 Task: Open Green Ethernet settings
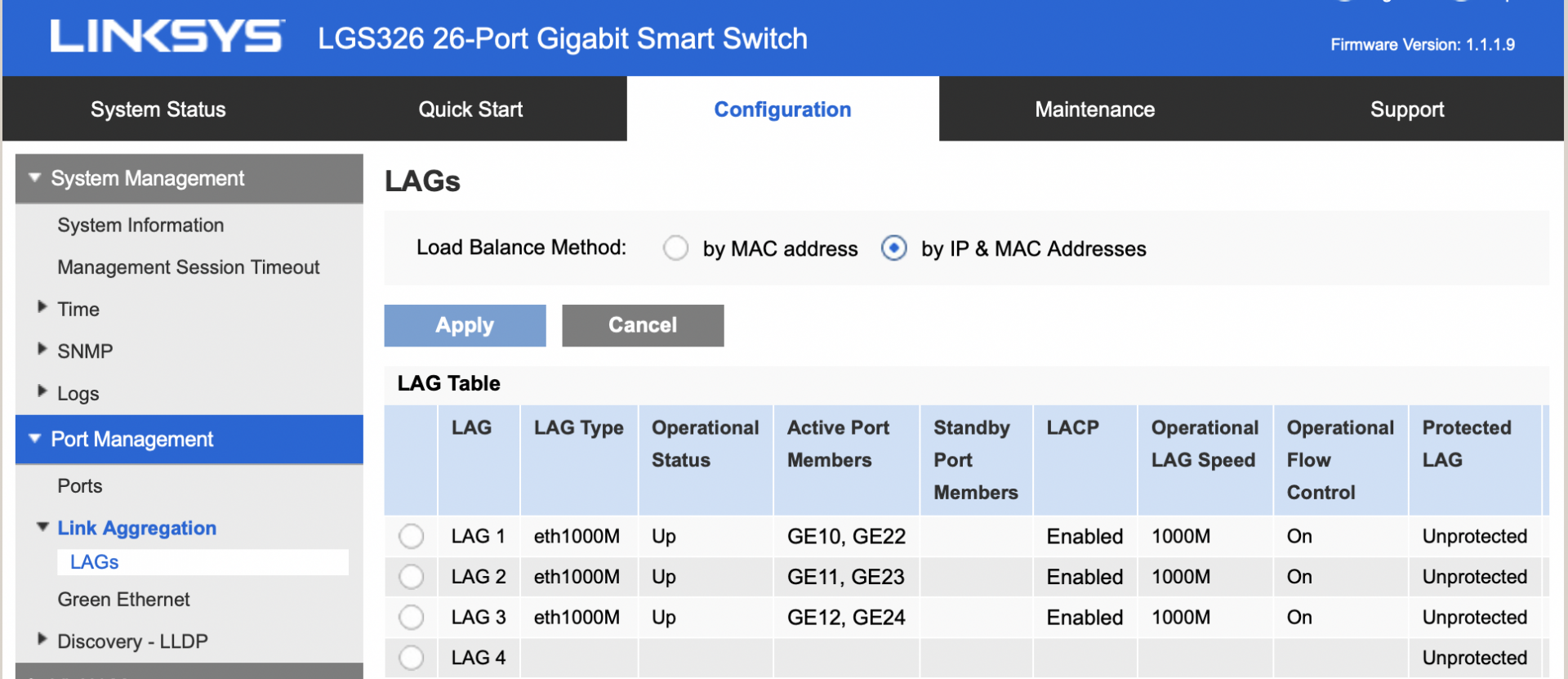(123, 600)
